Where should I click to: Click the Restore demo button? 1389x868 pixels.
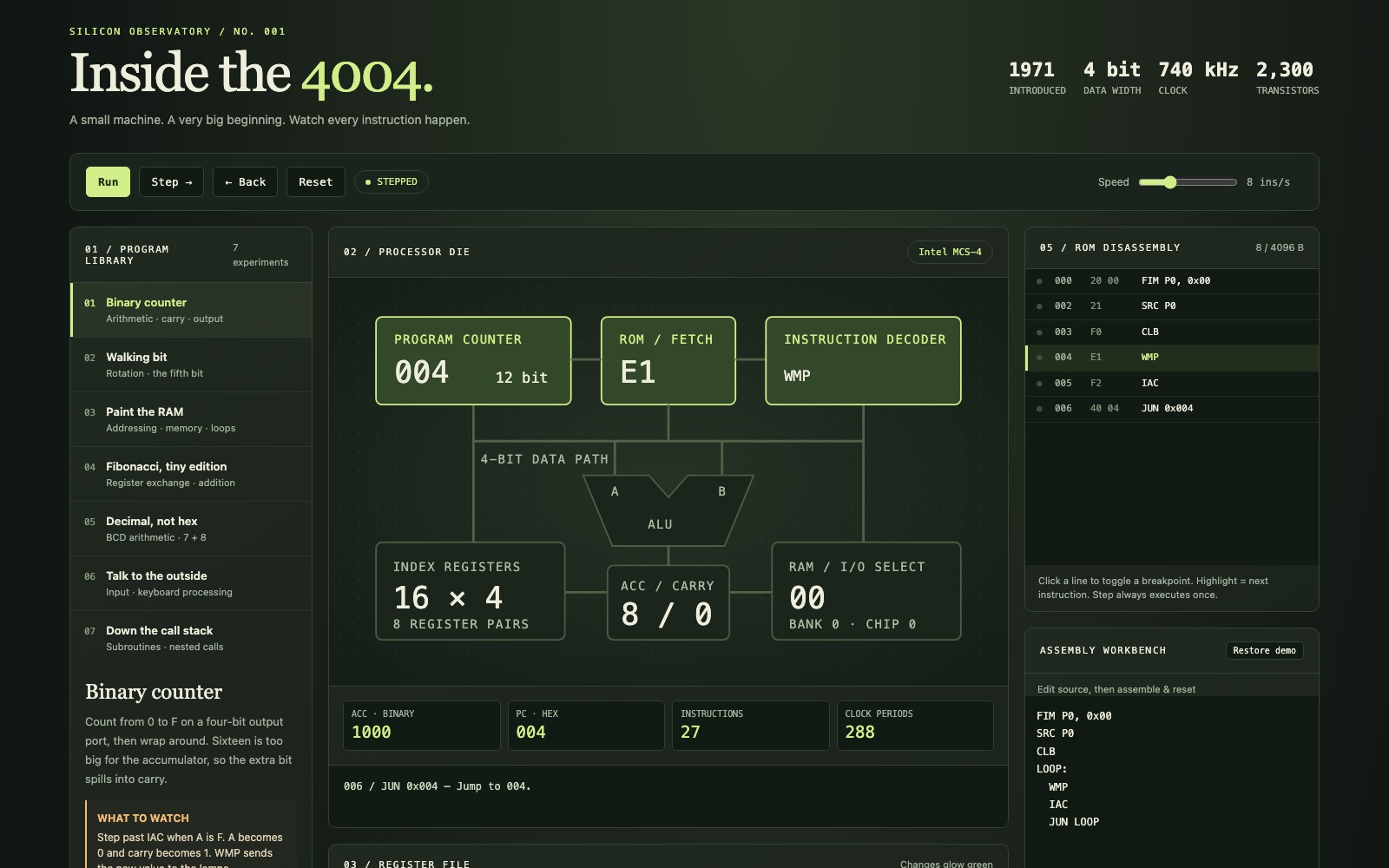point(1264,650)
